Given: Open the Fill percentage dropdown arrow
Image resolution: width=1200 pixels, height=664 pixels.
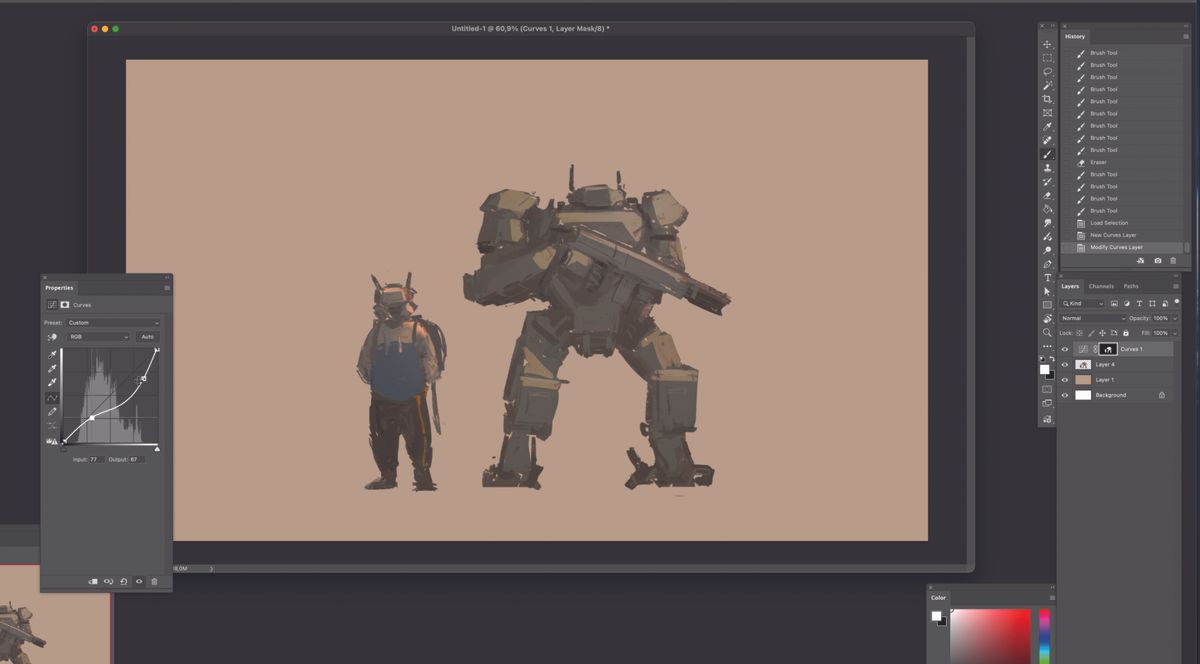Looking at the screenshot, I should [x=1174, y=333].
